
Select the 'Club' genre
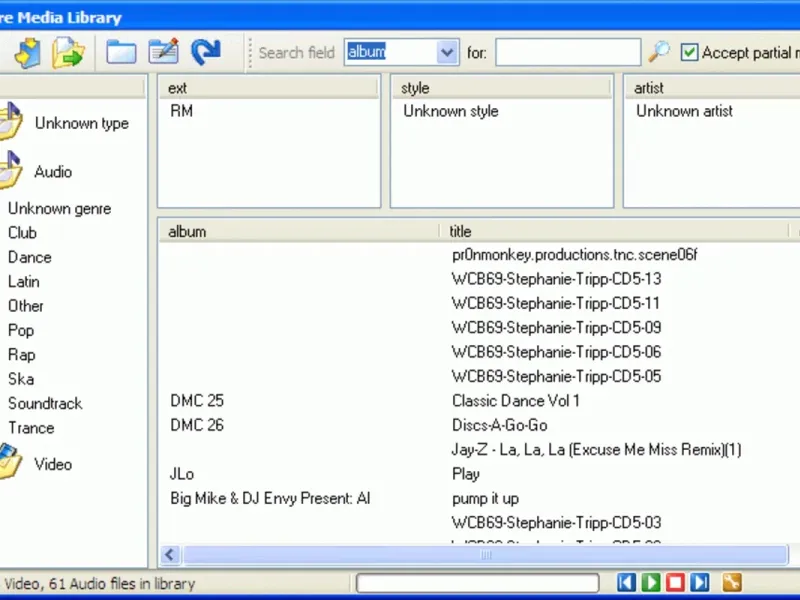coord(22,233)
